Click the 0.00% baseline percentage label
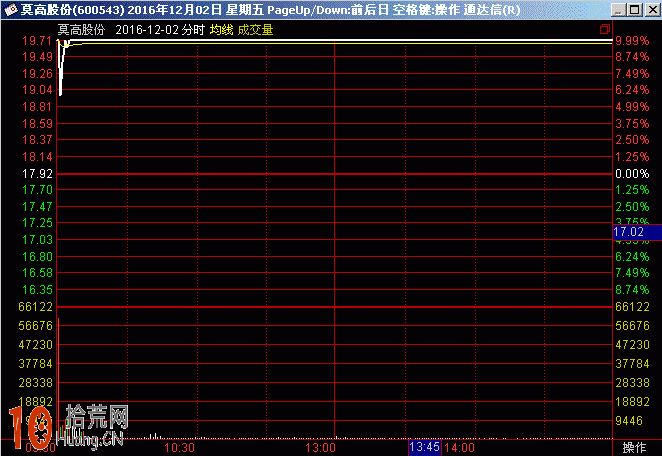The width and height of the screenshot is (662, 456). pyautogui.click(x=632, y=173)
